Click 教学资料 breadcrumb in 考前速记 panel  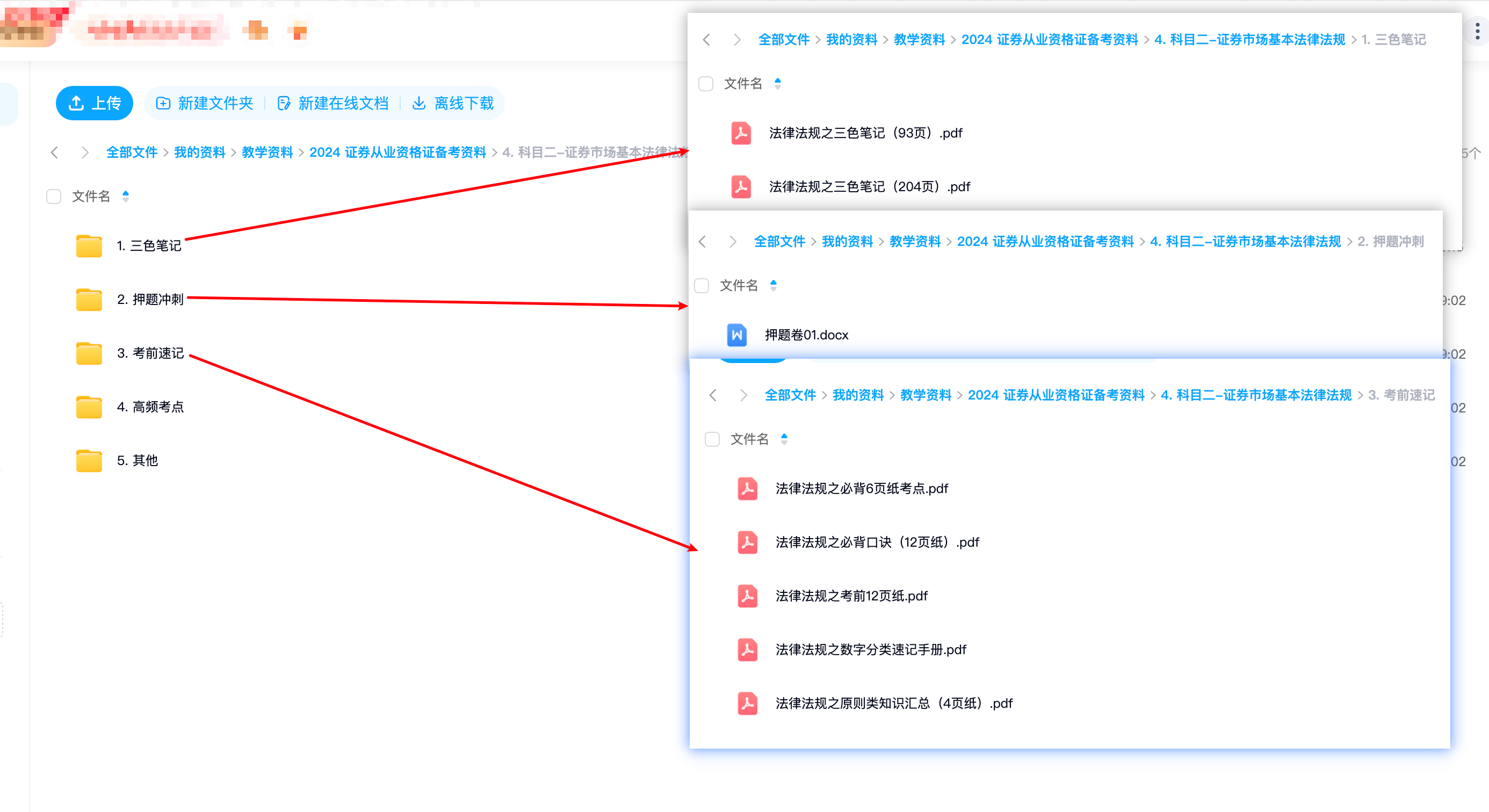(926, 395)
